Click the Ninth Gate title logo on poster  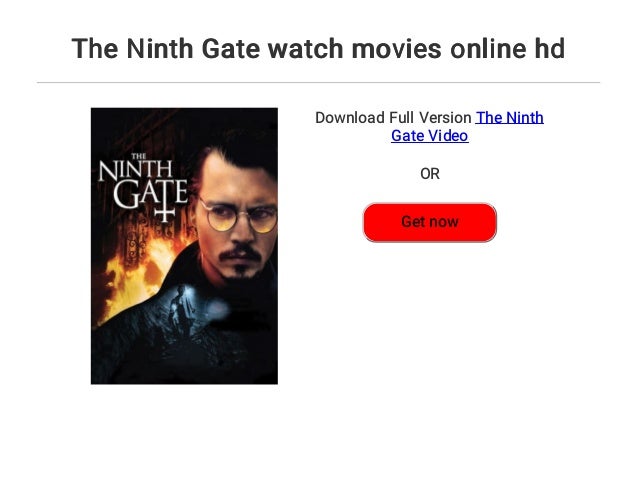[x=142, y=185]
